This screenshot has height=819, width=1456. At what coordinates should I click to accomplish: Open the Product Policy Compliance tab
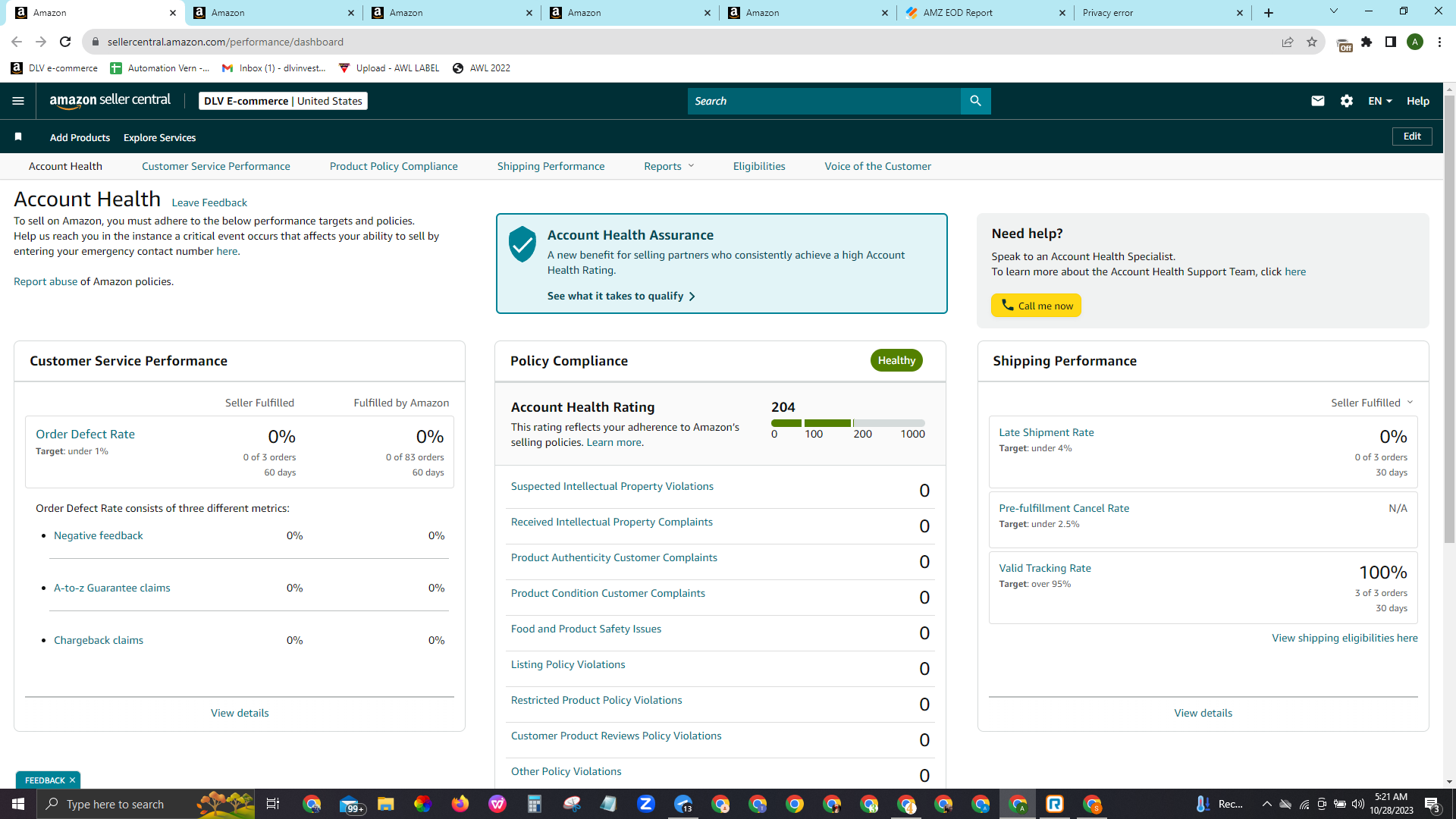(x=394, y=166)
